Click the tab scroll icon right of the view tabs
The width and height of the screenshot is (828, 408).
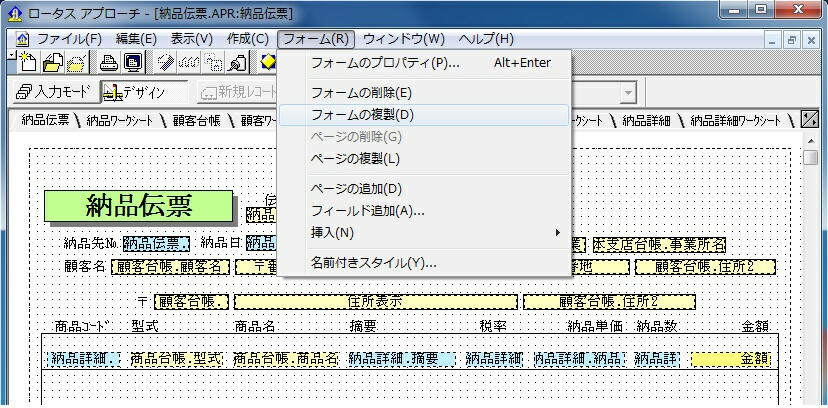tap(809, 120)
